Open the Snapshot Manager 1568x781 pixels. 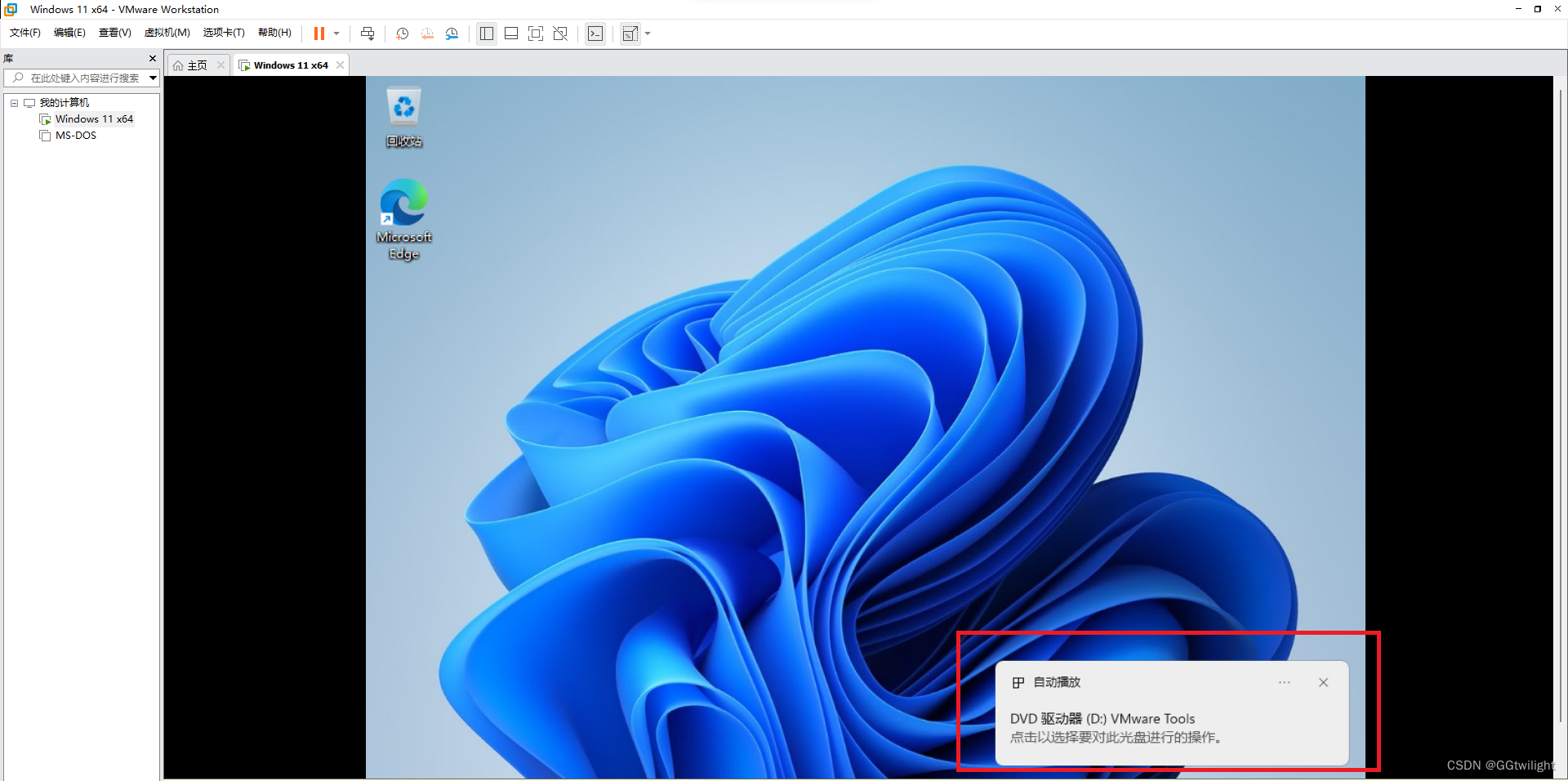[452, 33]
